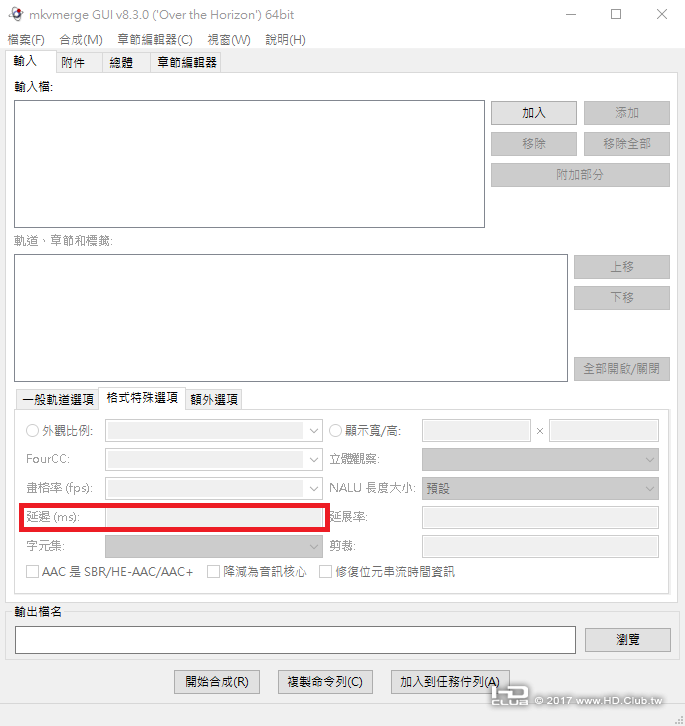This screenshot has width=685, height=726.
Task: Select the 顯示寬/高 radio button
Action: pos(335,431)
